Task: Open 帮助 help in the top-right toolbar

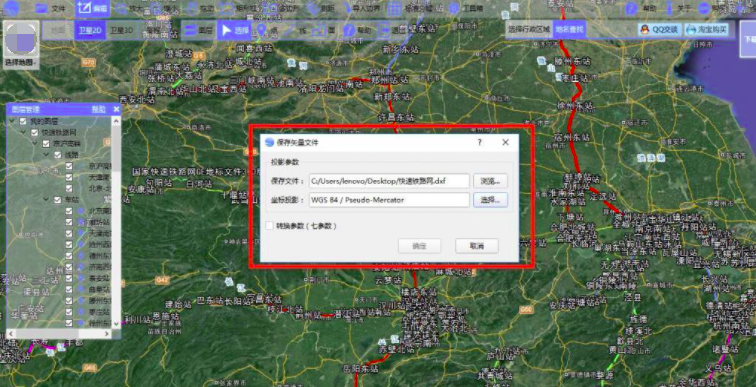Action: 641,8
